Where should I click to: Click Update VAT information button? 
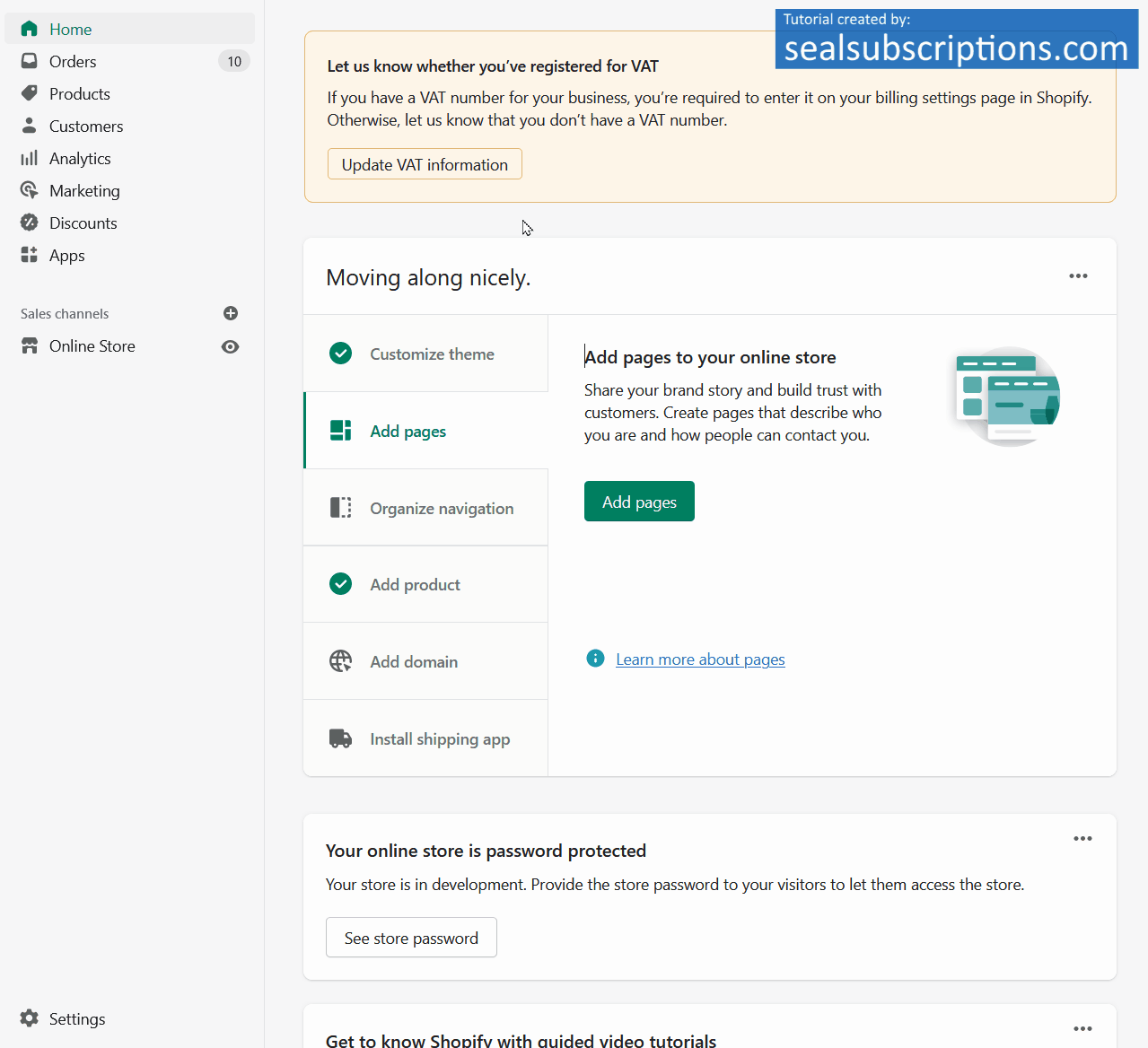pyautogui.click(x=425, y=164)
